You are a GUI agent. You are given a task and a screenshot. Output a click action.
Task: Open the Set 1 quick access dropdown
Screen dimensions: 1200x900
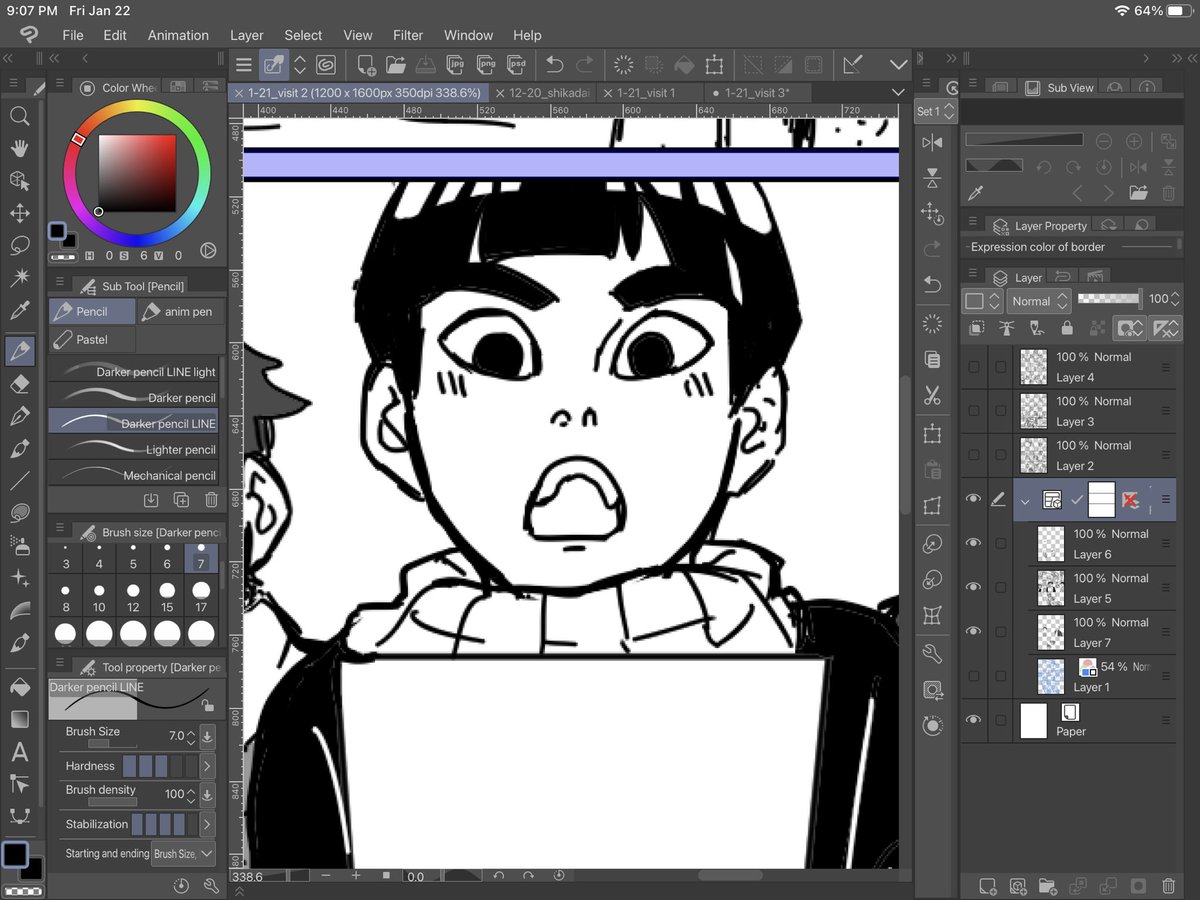pos(937,111)
